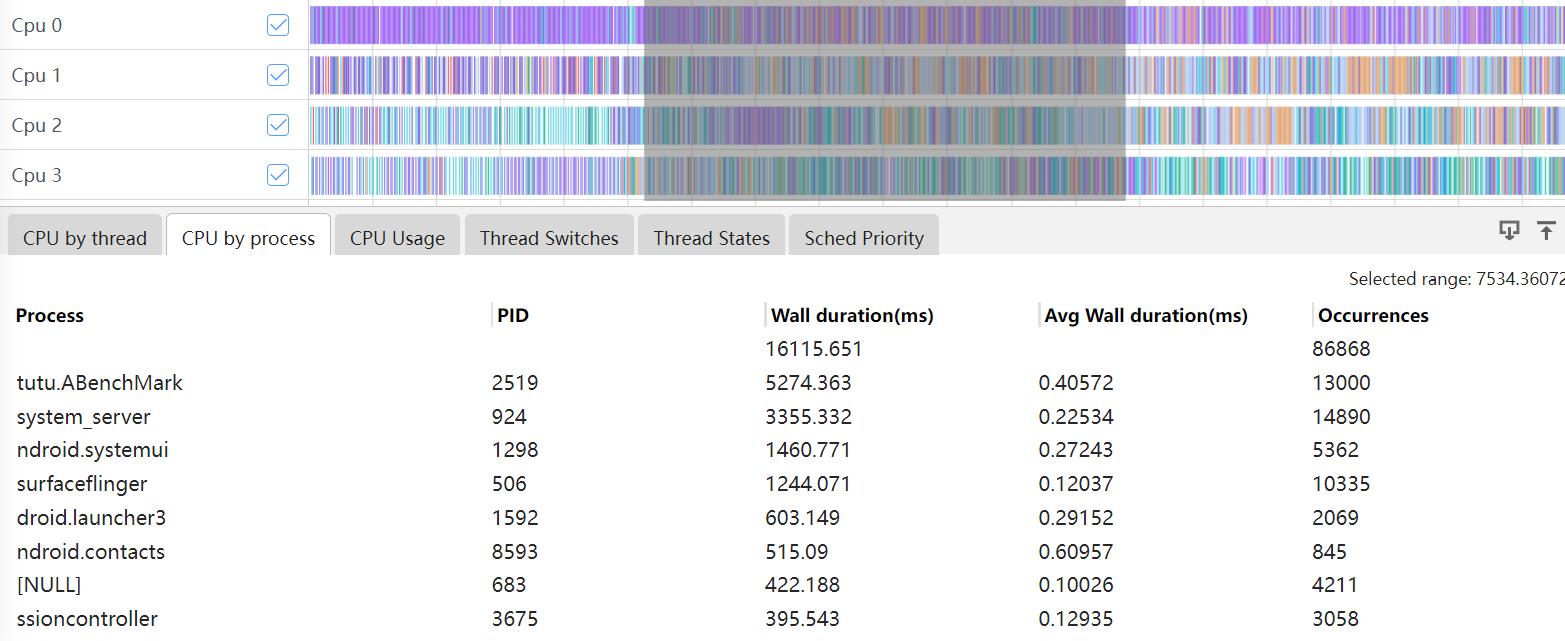Toggle the Cpu 1 track checkbox
Screen dimensions: 1565x641
pyautogui.click(x=278, y=75)
